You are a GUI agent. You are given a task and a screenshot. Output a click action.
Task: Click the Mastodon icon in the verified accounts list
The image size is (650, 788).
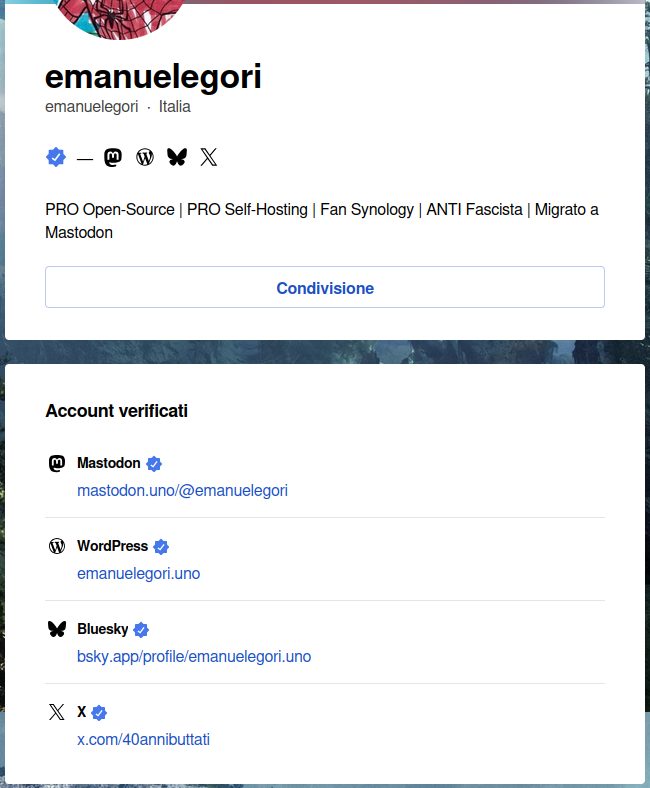[x=57, y=464]
